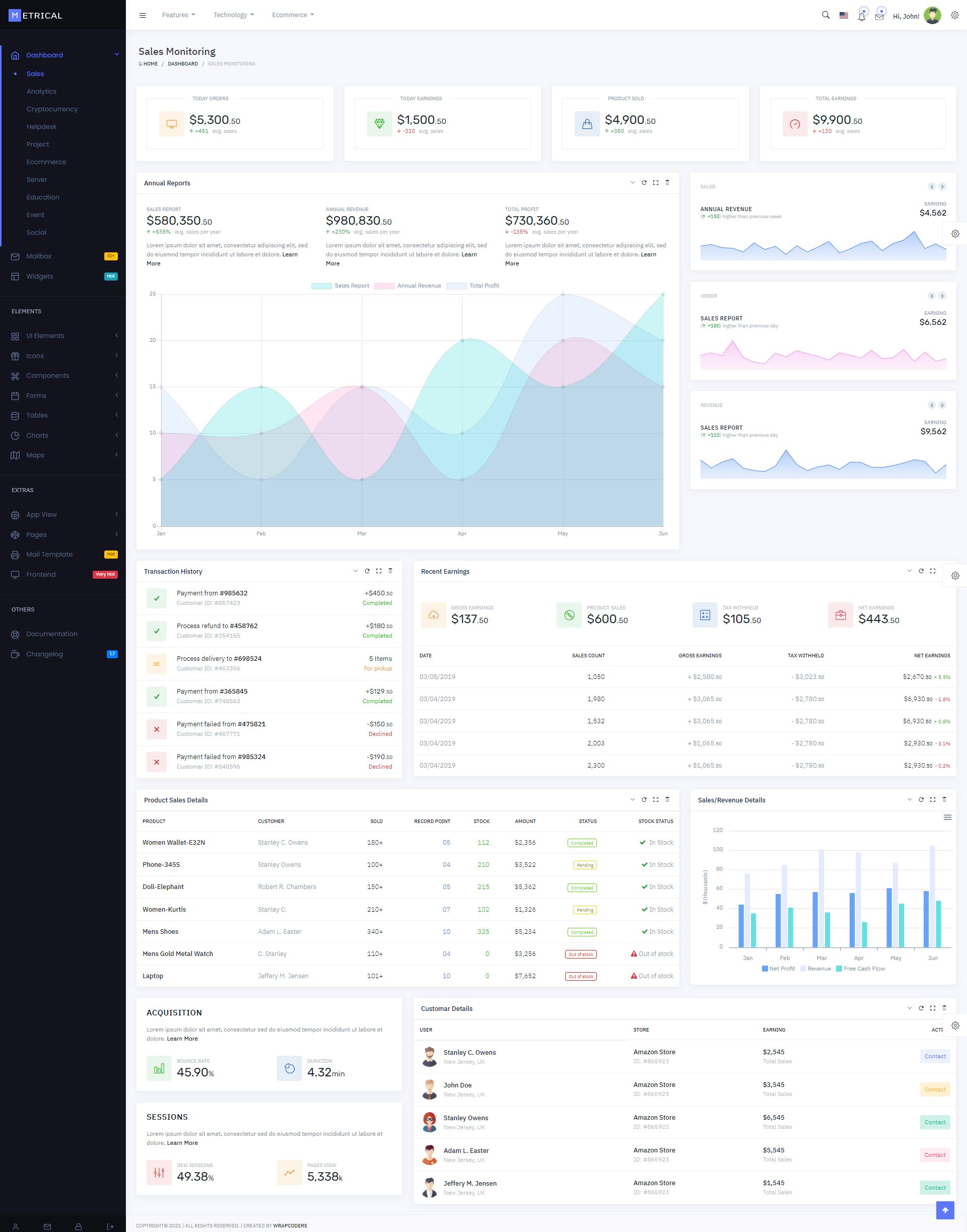Toggle Free Cash Flow legend item
Viewport: 967px width, 1232px height.
coord(860,969)
